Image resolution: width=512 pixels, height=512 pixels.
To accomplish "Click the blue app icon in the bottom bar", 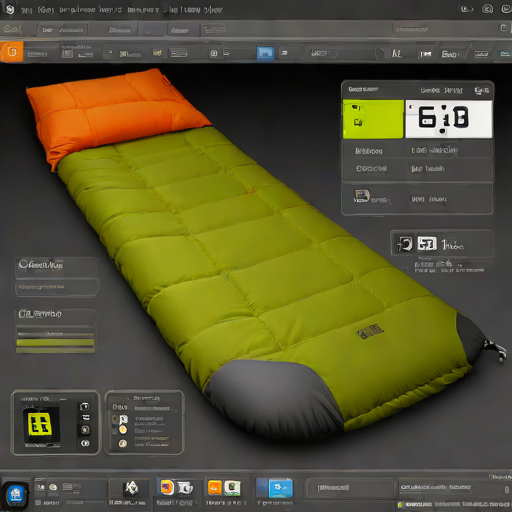I will pos(16,495).
